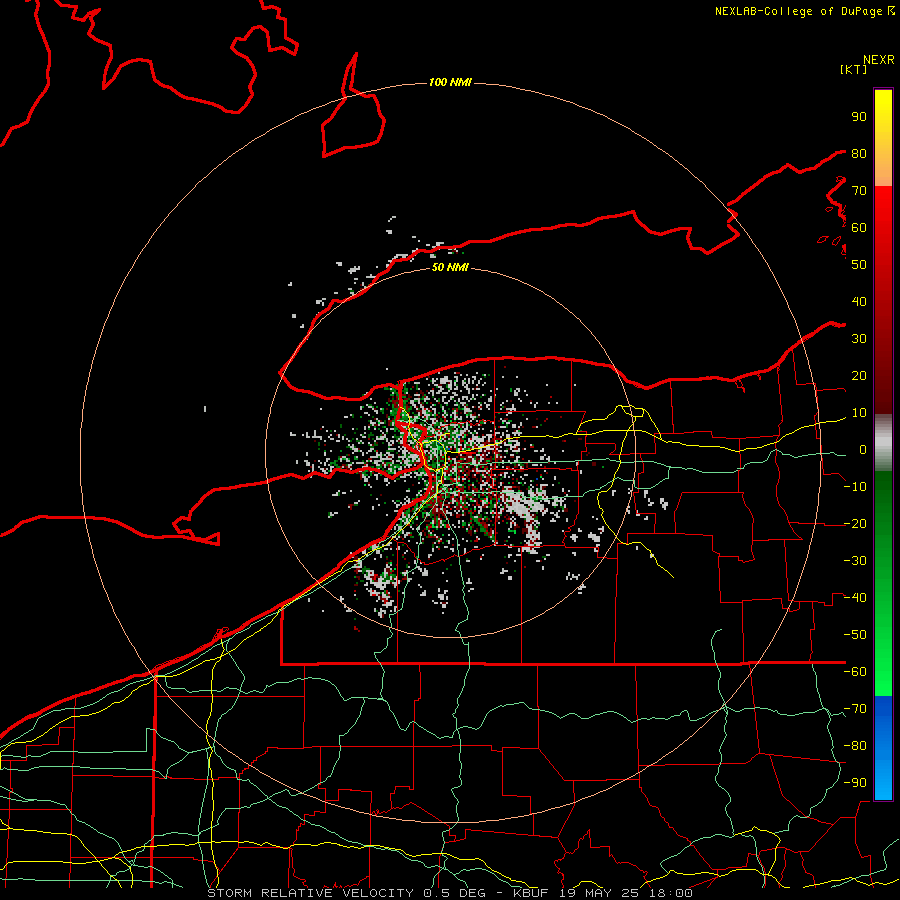Click the 100 NMI range ring label

coord(450,83)
